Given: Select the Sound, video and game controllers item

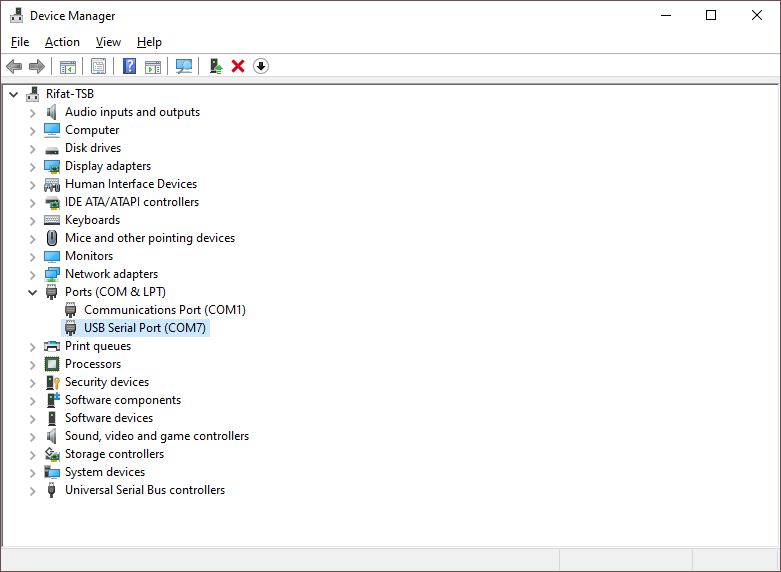Looking at the screenshot, I should (156, 436).
